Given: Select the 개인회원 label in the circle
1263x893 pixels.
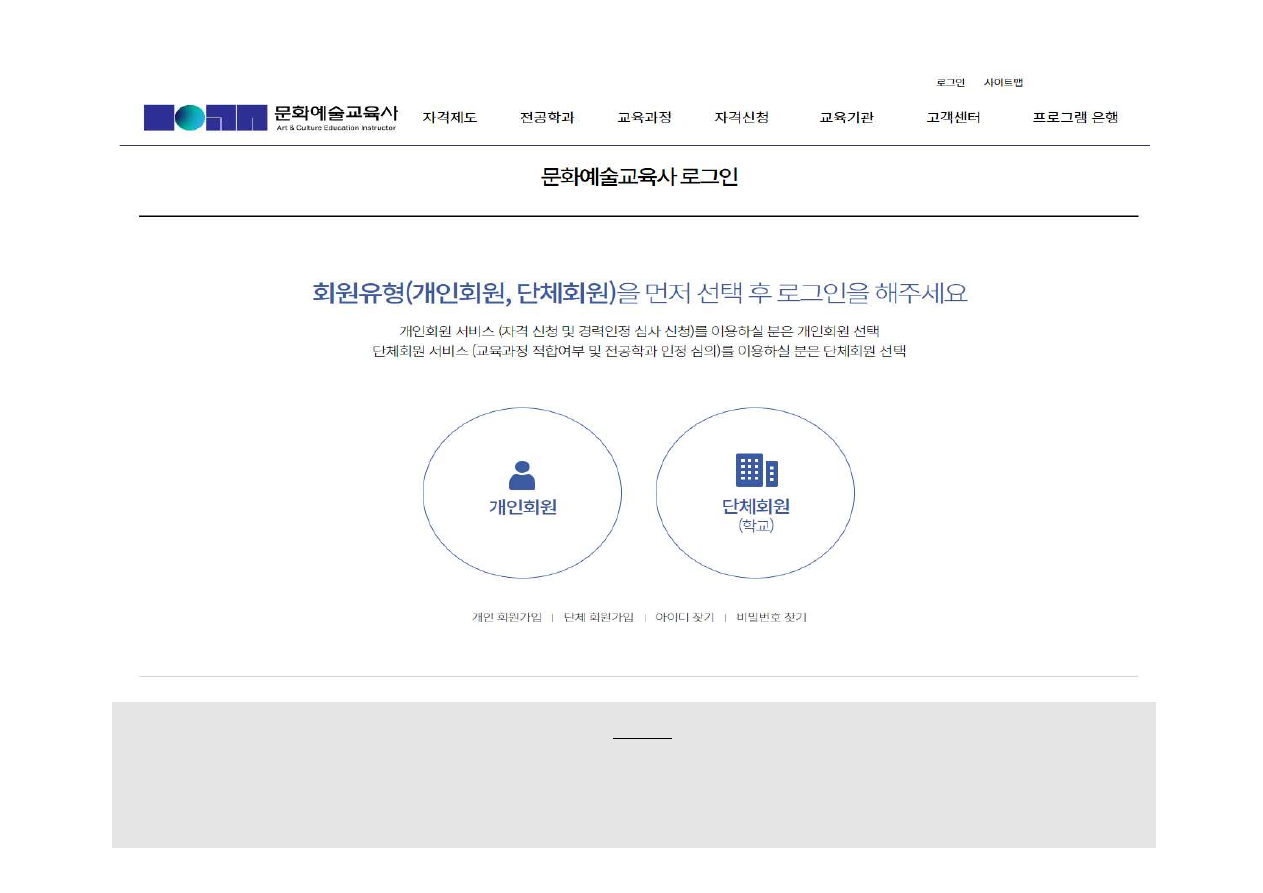Looking at the screenshot, I should [x=522, y=507].
